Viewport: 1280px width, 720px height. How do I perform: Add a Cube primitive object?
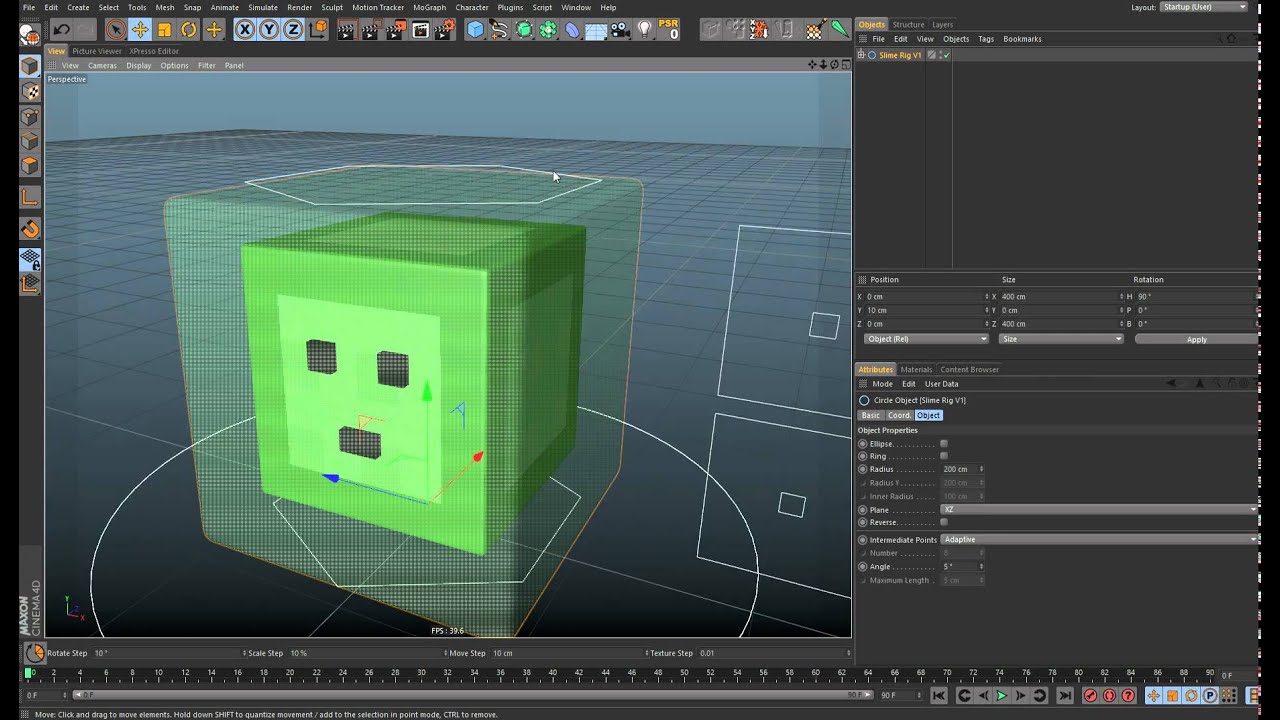tap(475, 30)
